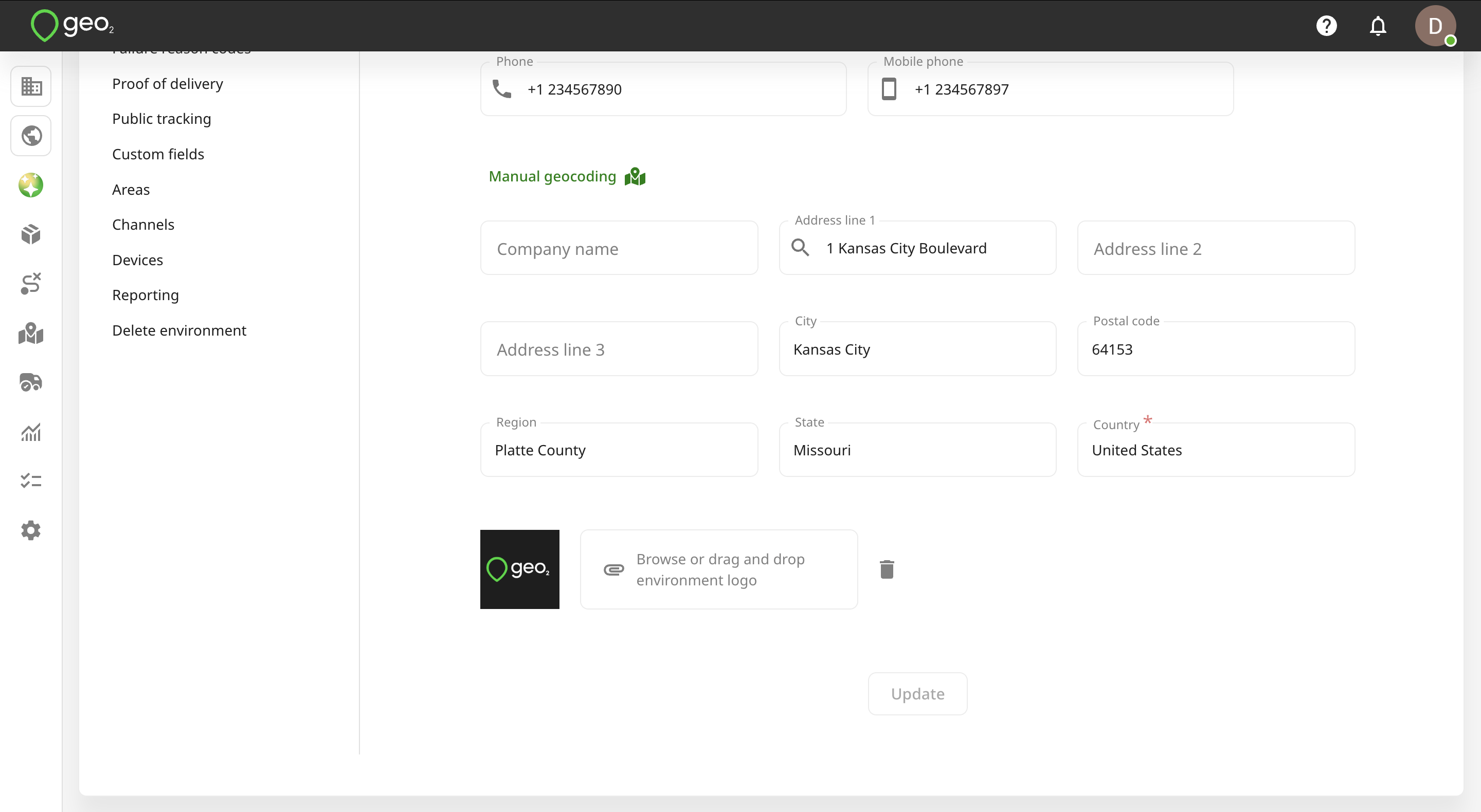Open Custom fields settings

pyautogui.click(x=158, y=154)
